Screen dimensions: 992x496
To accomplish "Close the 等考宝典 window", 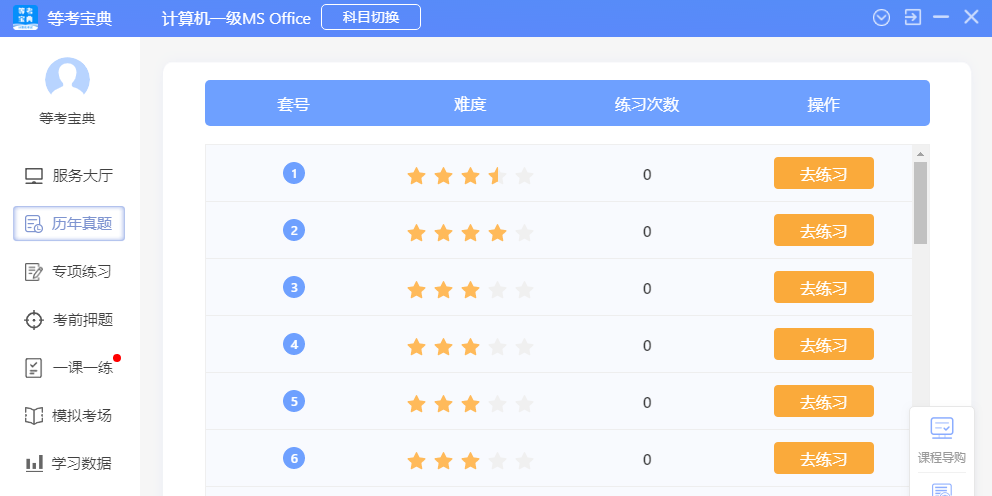I will [971, 17].
